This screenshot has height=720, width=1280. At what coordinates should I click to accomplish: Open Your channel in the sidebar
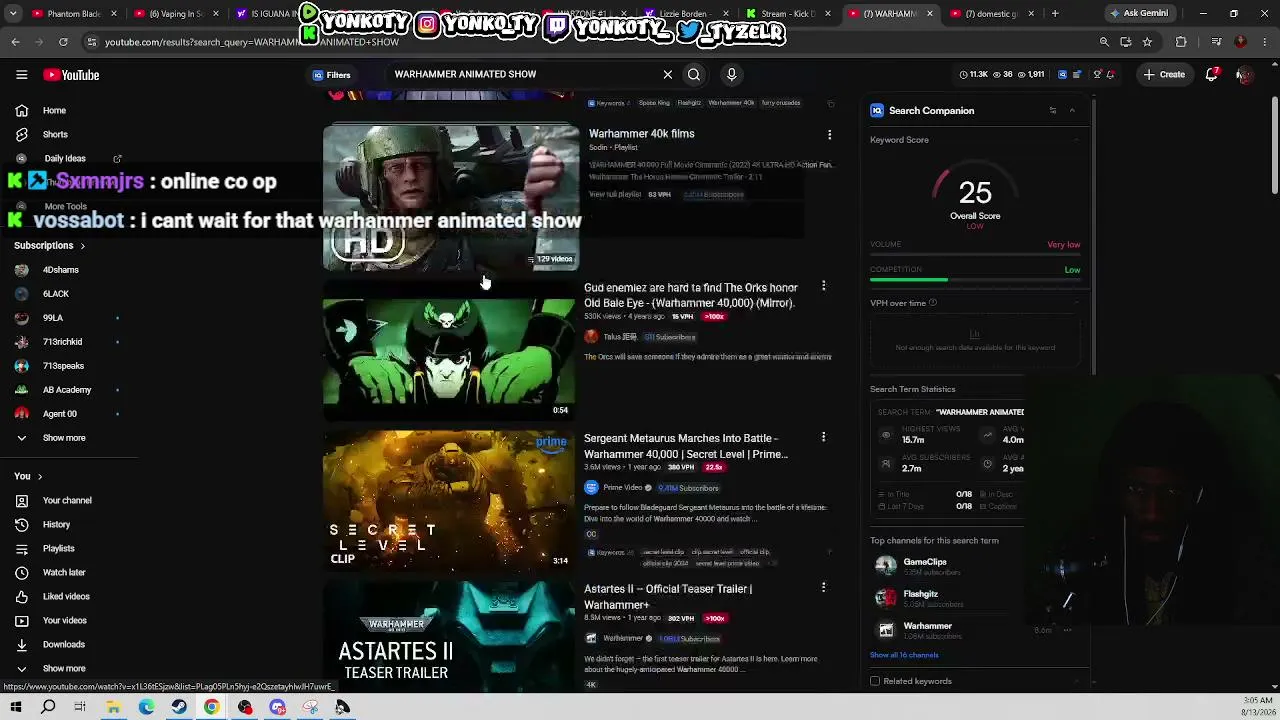67,501
